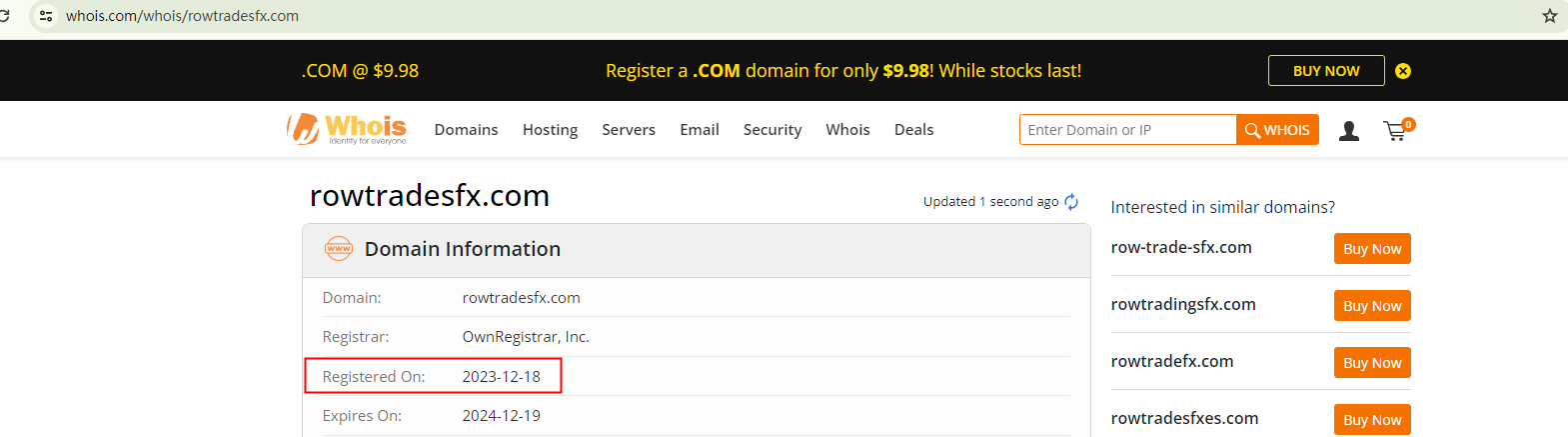Open the Deals menu item

point(913,130)
